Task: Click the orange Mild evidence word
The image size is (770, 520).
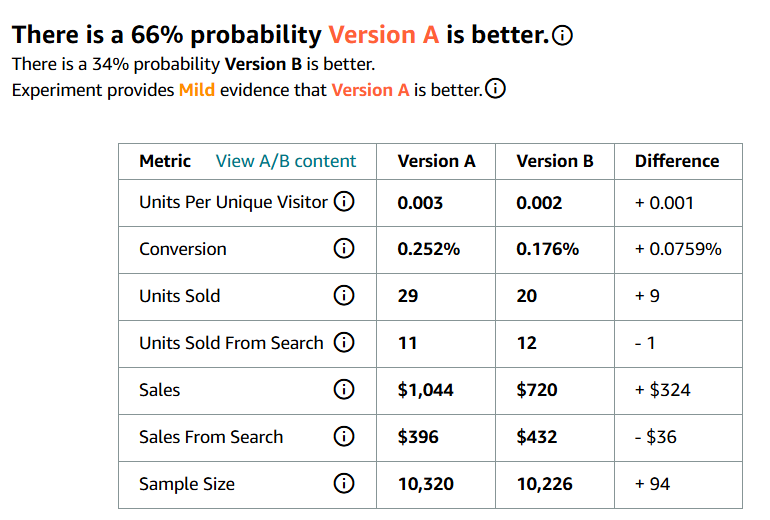Action: pyautogui.click(x=197, y=90)
